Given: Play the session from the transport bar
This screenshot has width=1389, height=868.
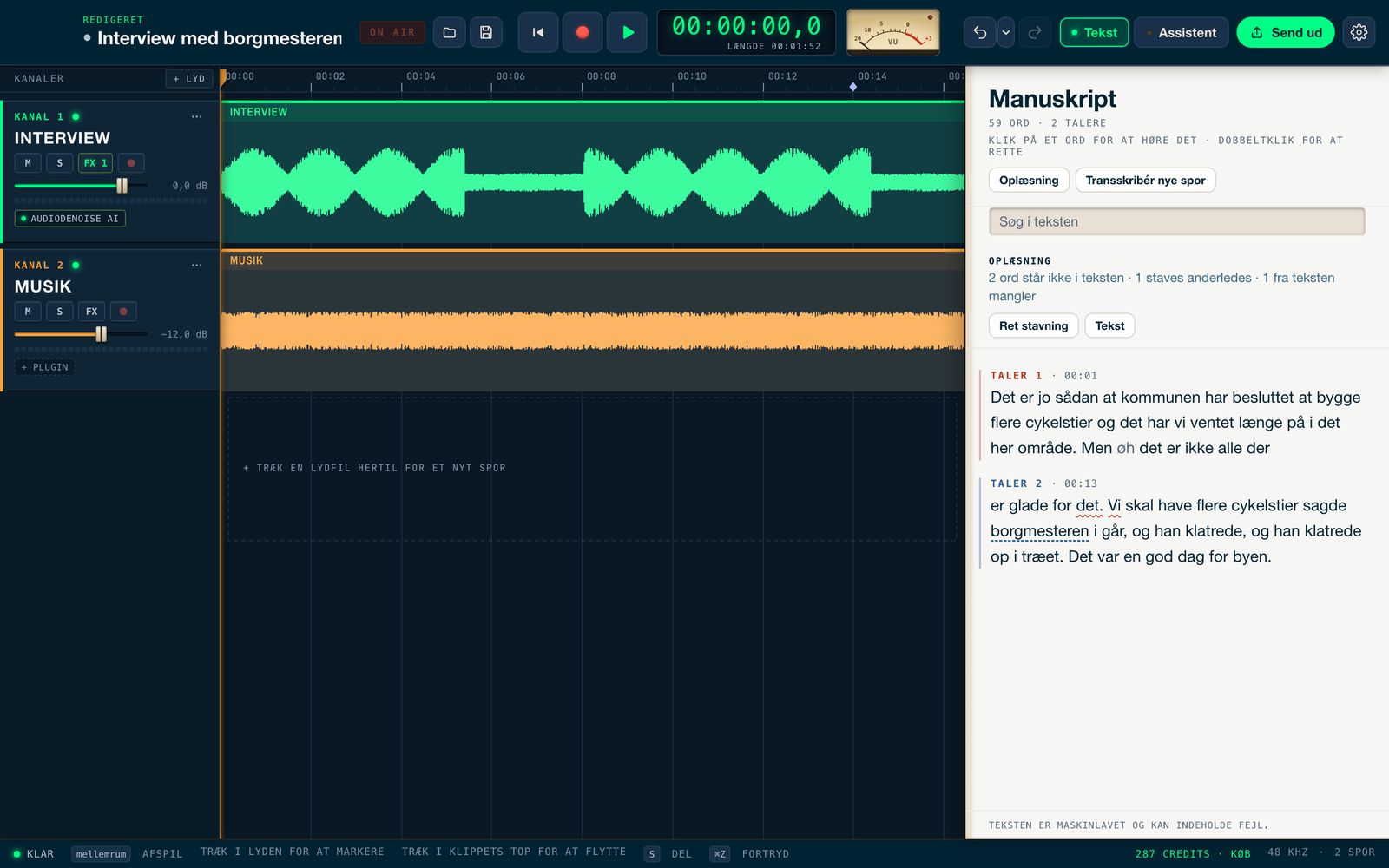Looking at the screenshot, I should pos(628,33).
